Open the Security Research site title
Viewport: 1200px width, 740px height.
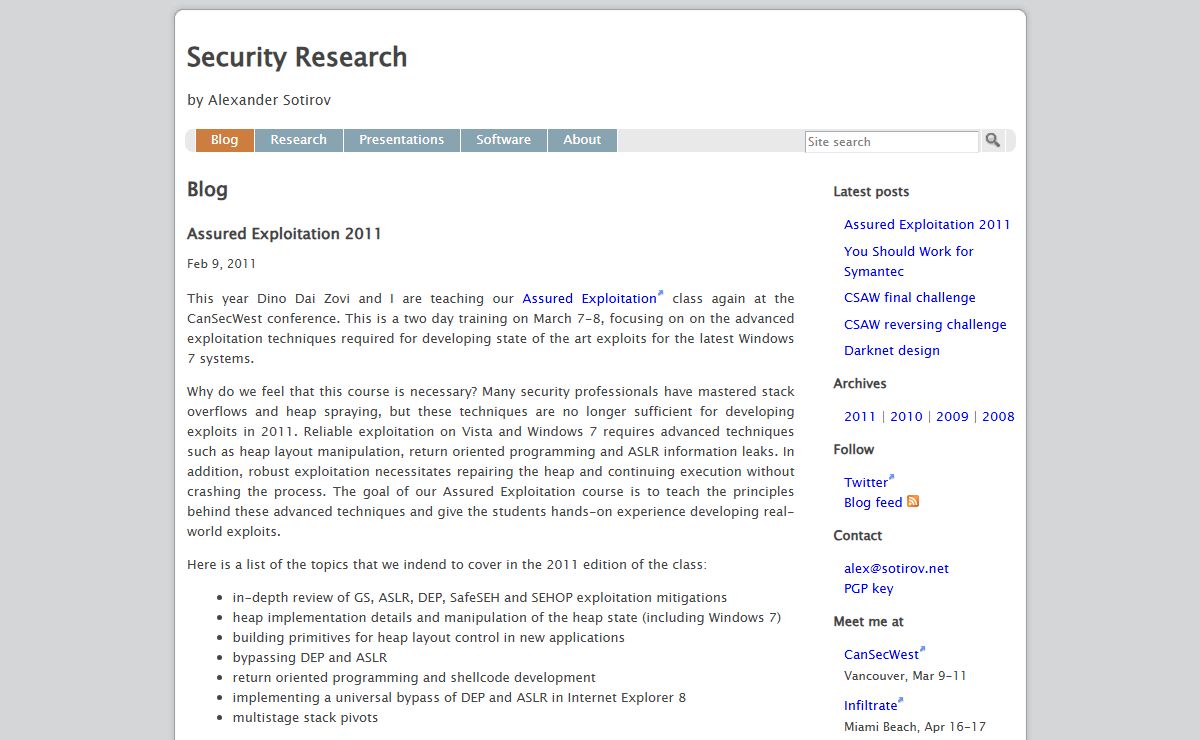tap(297, 57)
